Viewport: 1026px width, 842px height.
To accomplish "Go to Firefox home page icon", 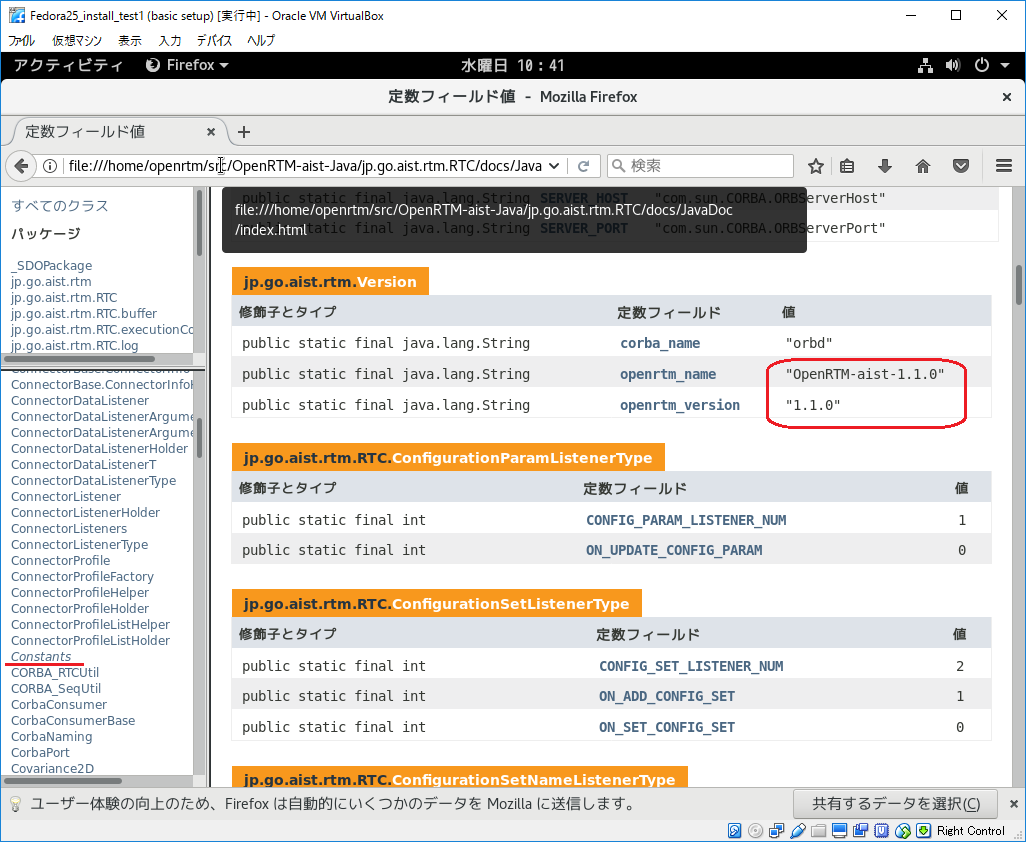I will pyautogui.click(x=923, y=166).
